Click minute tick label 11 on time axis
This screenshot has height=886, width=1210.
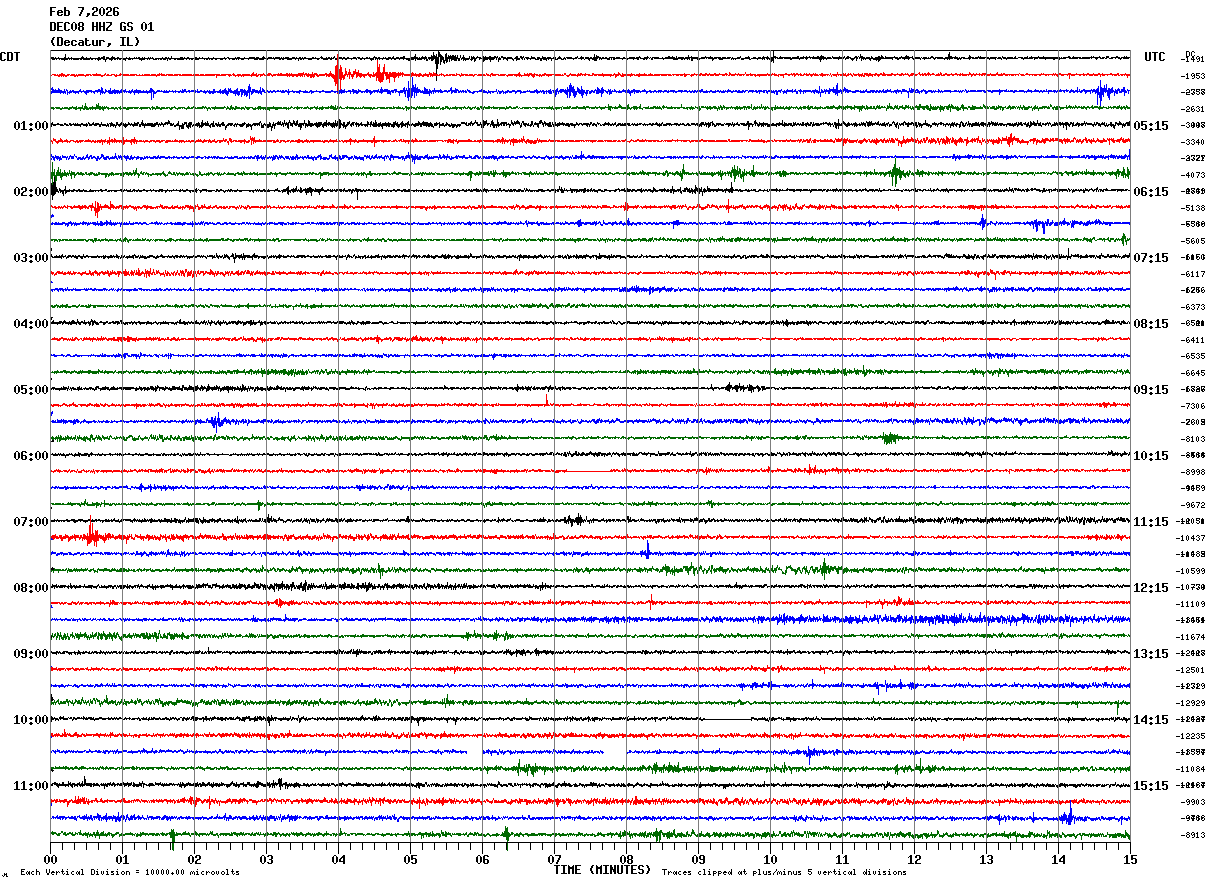click(x=842, y=859)
